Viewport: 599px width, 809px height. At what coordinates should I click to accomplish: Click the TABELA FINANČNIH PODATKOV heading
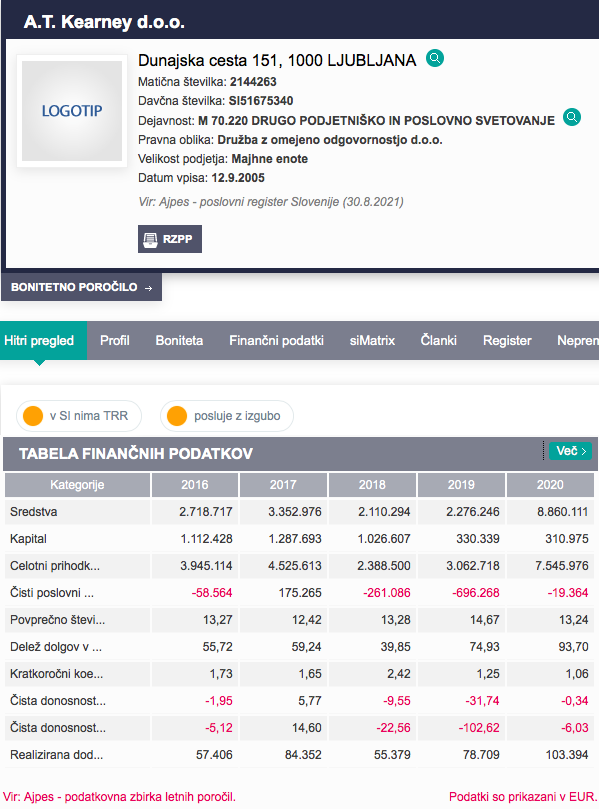(136, 454)
